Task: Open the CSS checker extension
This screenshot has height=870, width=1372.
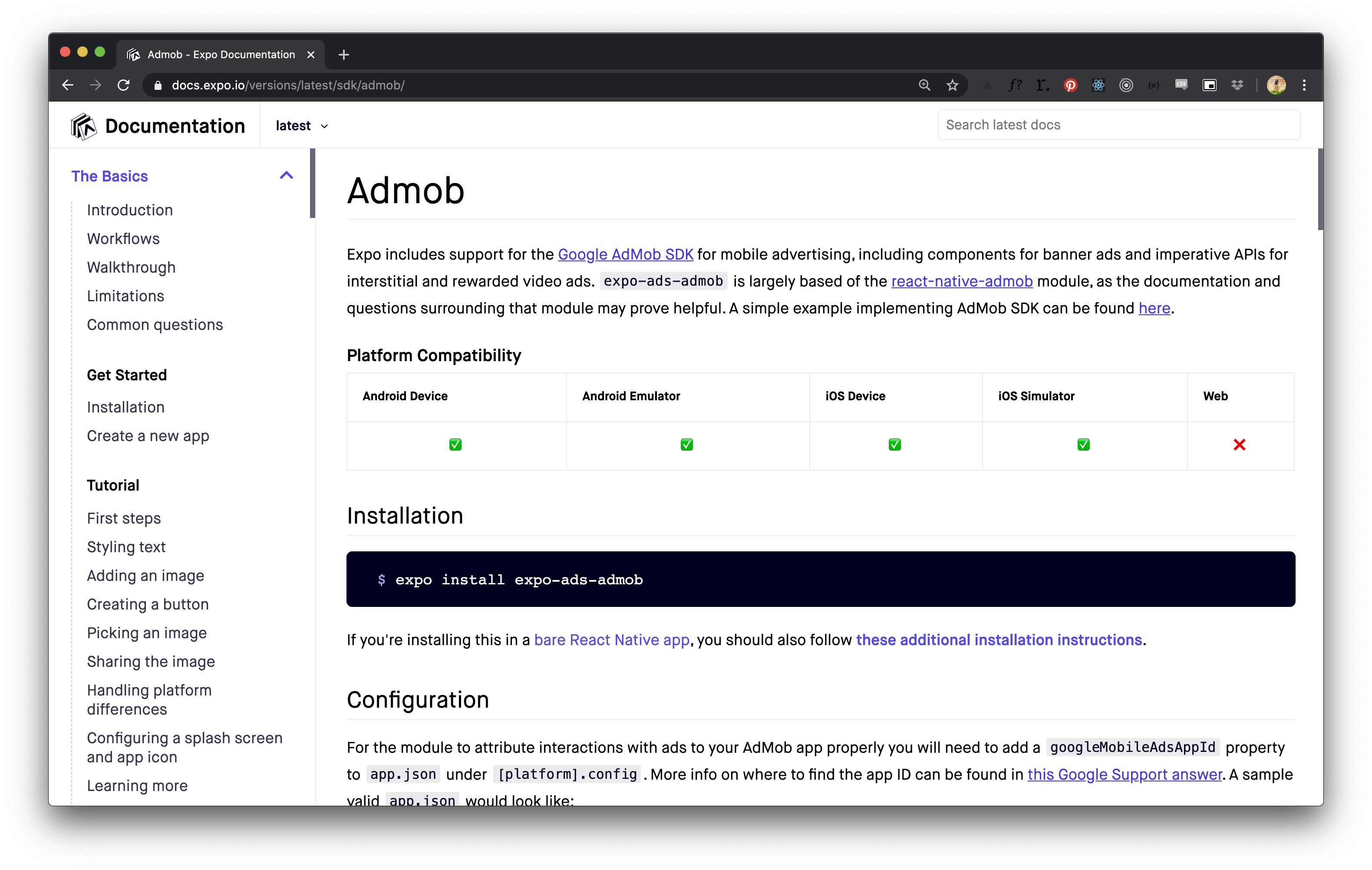Action: pyautogui.click(x=1182, y=85)
